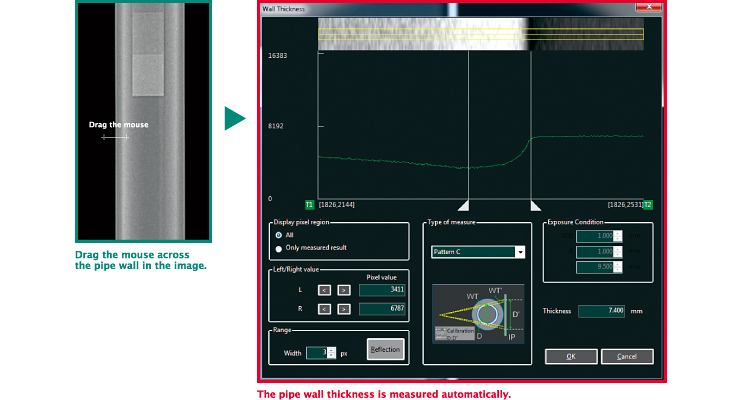Open the Pattern C type of measure dropdown
This screenshot has width=736, height=400.
tap(519, 252)
